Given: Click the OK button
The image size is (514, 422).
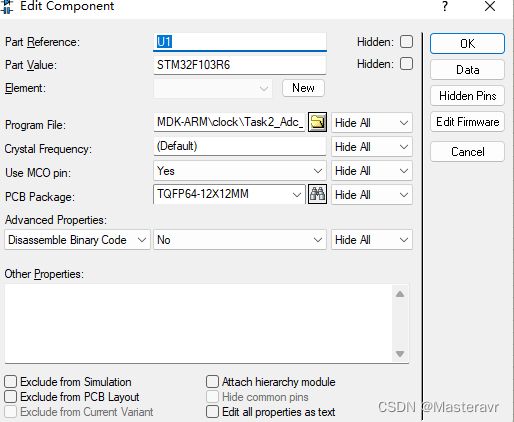Looking at the screenshot, I should (467, 43).
